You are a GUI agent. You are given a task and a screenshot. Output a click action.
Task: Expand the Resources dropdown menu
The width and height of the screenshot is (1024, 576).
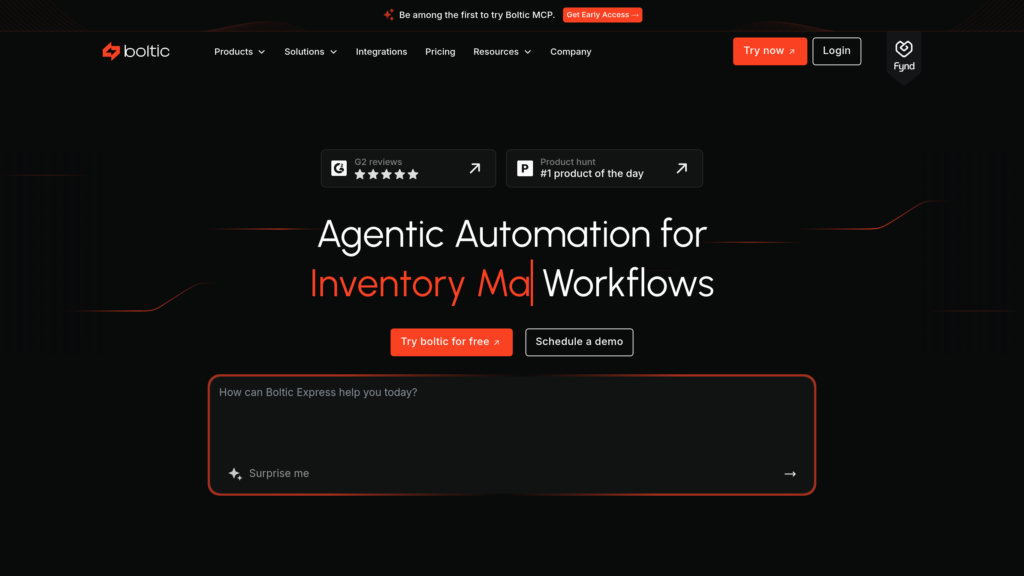click(502, 52)
